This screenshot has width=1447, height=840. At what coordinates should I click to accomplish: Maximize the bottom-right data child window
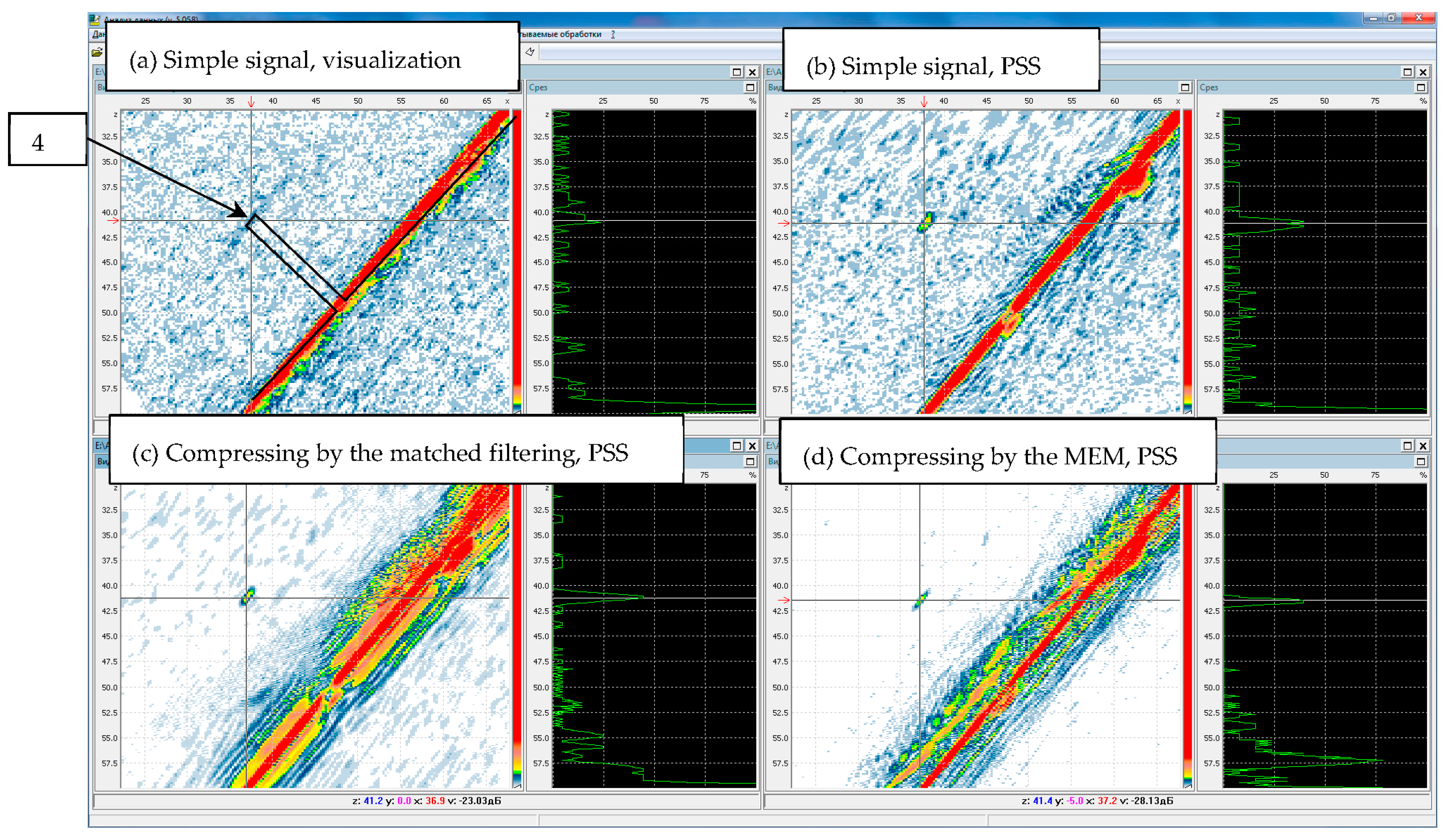pos(1407,445)
